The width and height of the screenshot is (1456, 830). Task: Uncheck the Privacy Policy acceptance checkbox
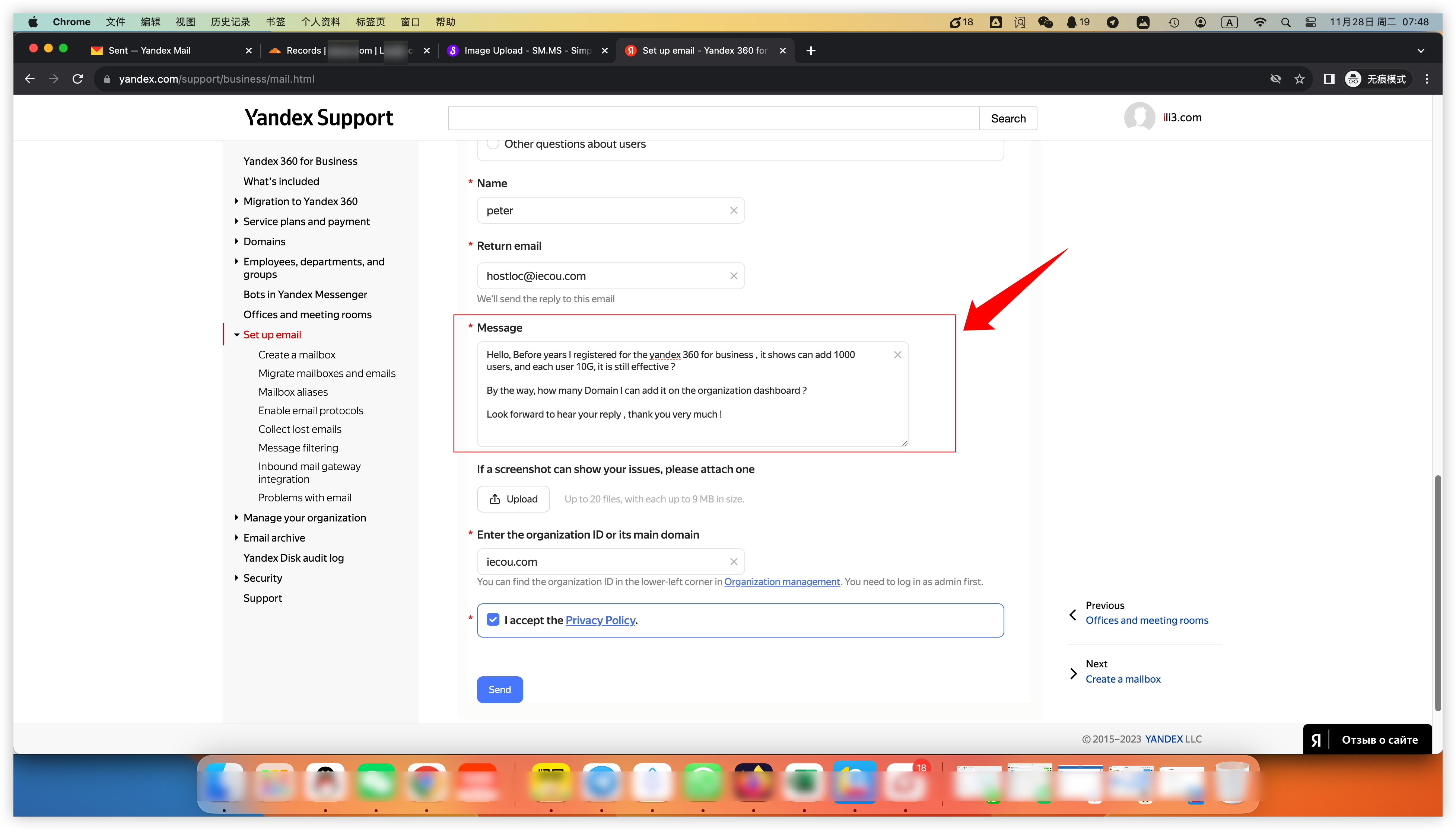[493, 620]
